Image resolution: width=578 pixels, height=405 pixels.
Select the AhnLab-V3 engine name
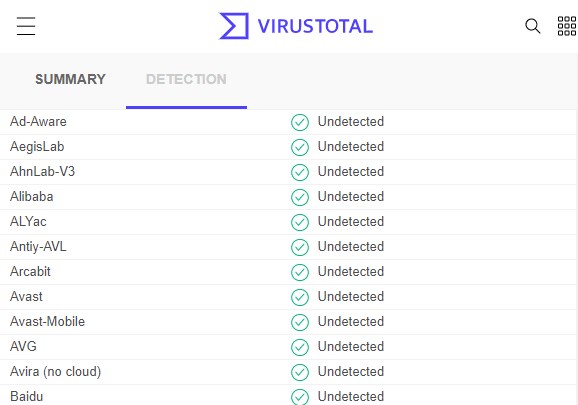[x=42, y=171]
